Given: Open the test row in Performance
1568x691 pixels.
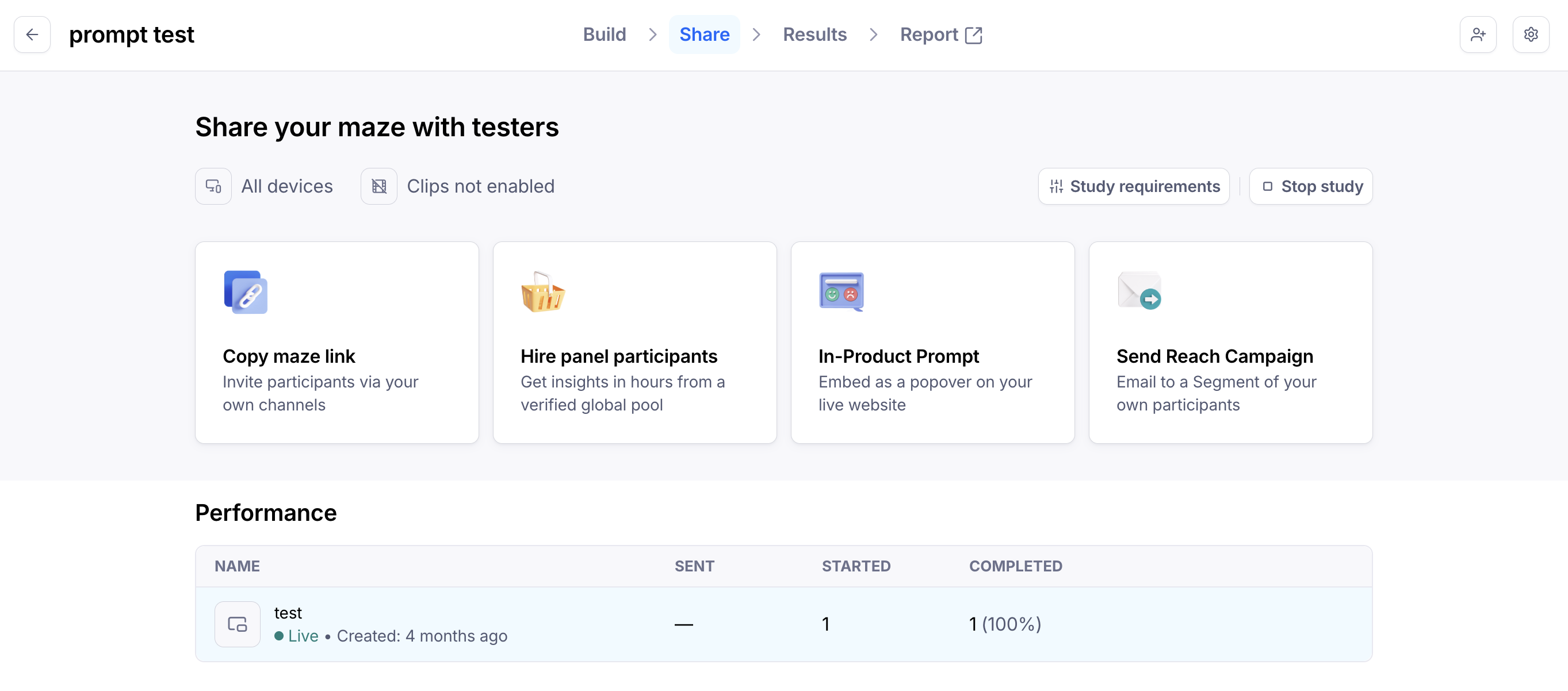Looking at the screenshot, I should tap(783, 624).
